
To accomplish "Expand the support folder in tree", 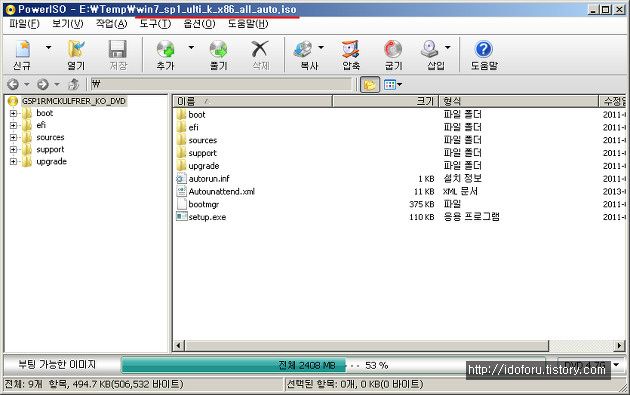I will (13, 149).
